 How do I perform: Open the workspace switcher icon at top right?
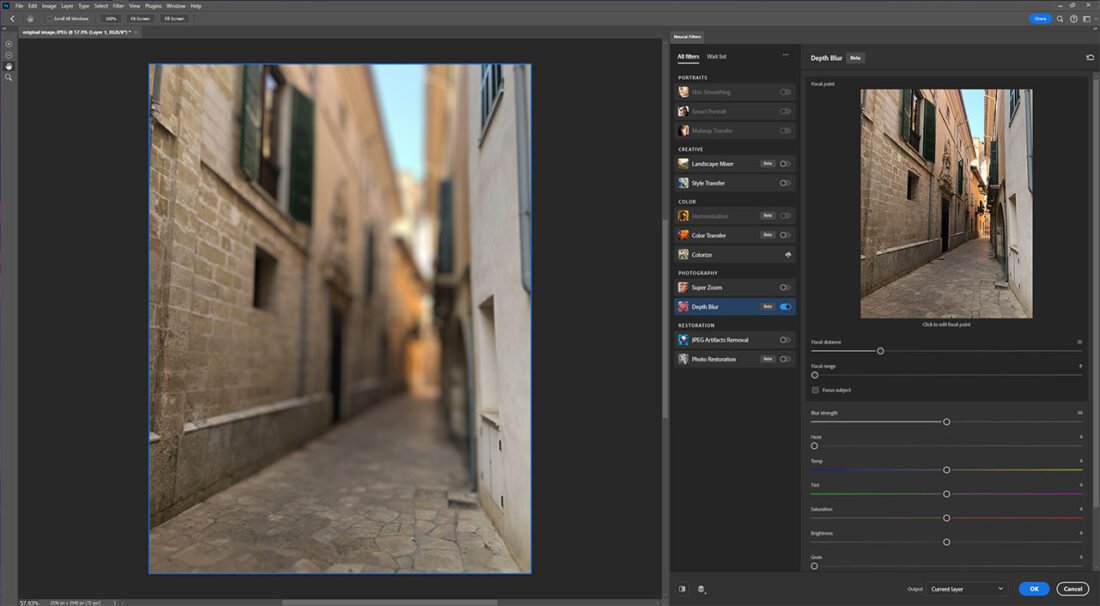pyautogui.click(x=1087, y=19)
